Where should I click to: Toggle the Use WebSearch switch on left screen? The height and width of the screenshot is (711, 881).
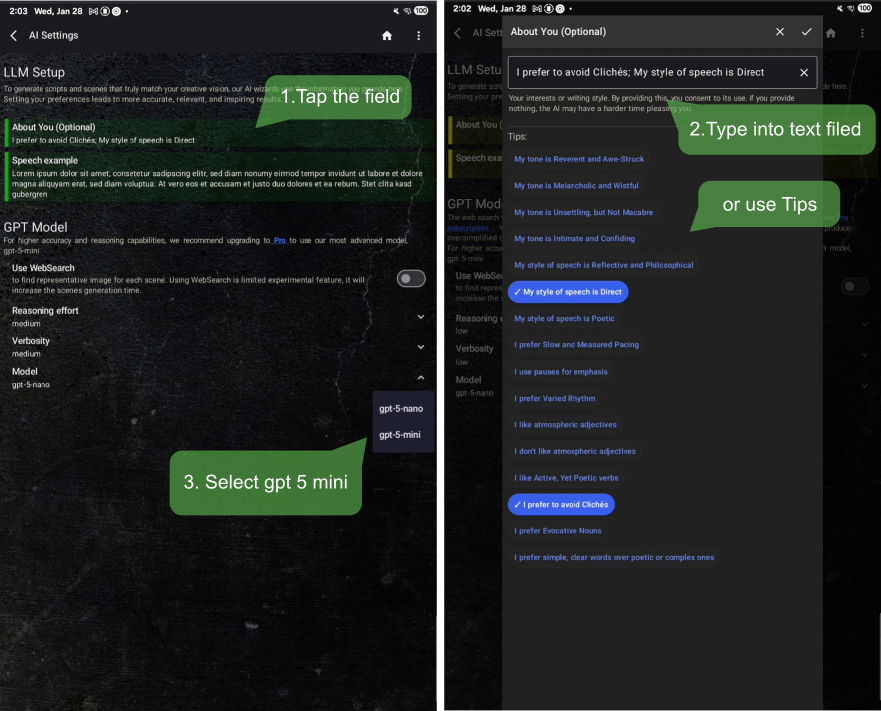411,279
